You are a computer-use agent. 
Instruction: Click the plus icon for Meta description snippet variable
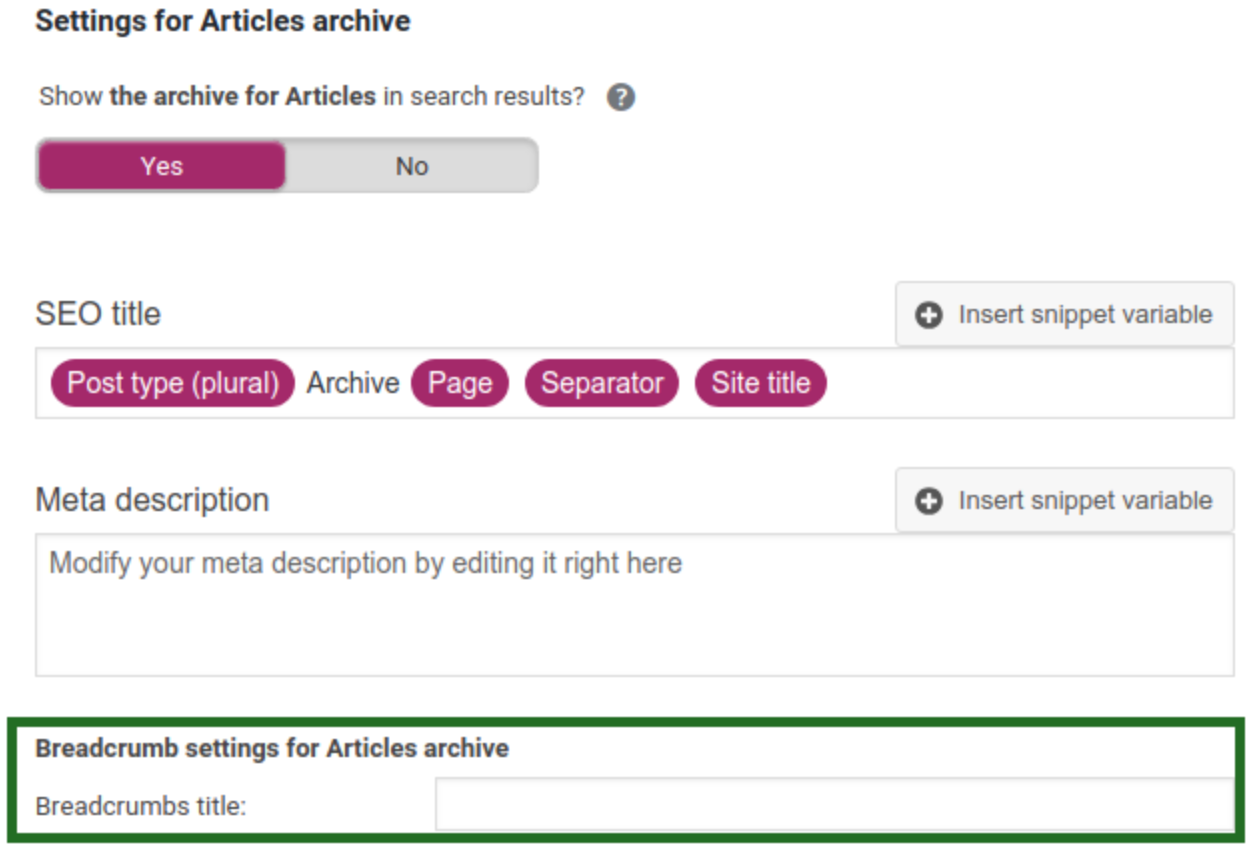click(927, 500)
